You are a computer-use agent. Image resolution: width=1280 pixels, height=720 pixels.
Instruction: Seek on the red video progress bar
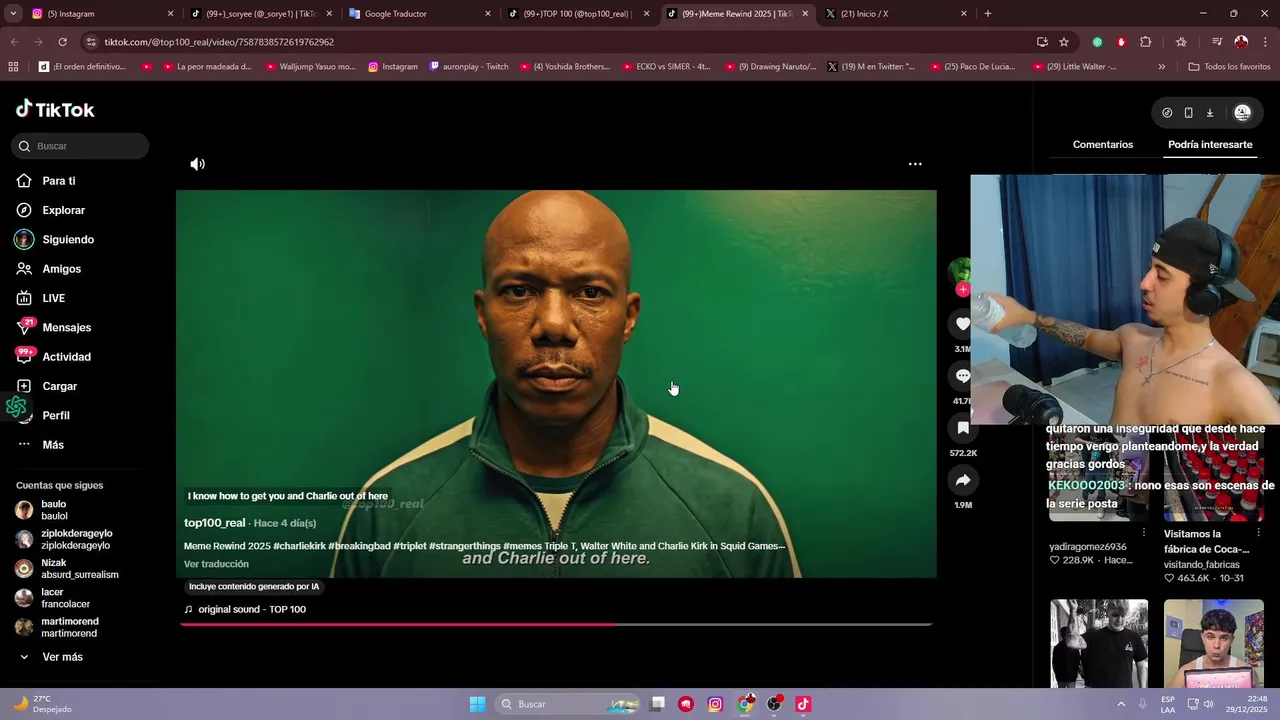coord(556,624)
